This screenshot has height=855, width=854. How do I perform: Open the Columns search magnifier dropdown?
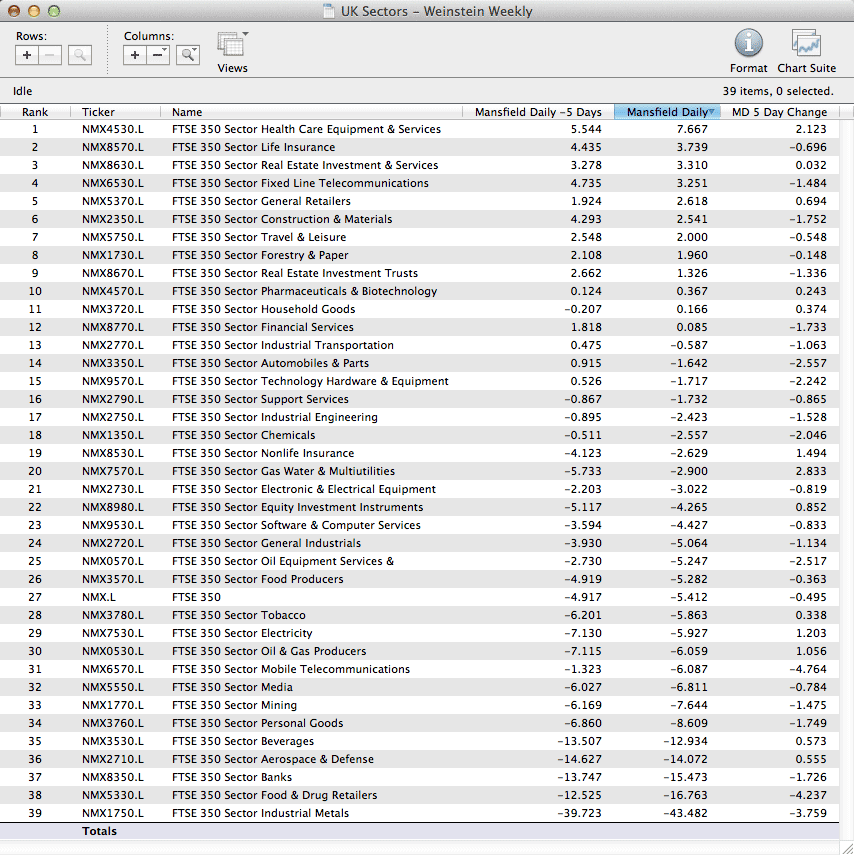[188, 55]
